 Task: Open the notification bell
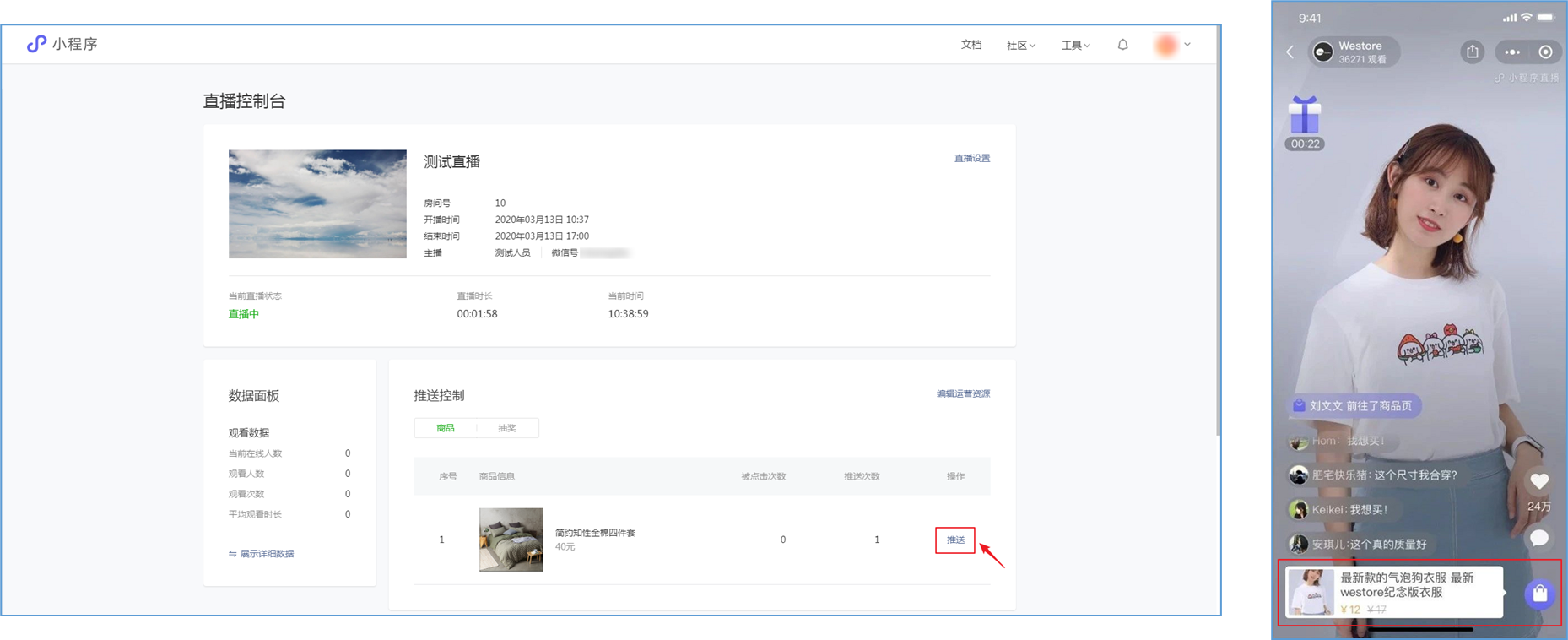pos(1122,45)
